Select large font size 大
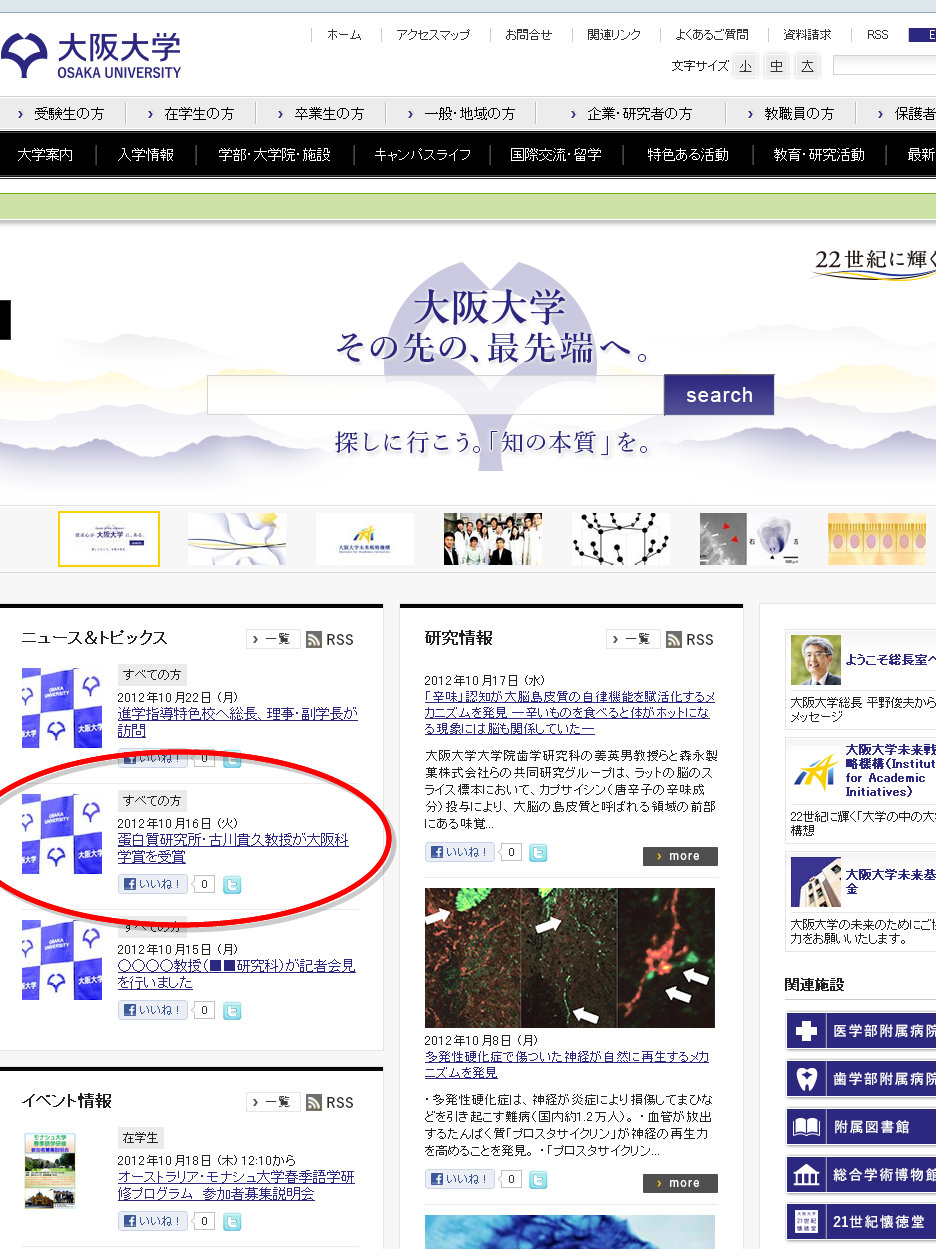Image resolution: width=936 pixels, height=1249 pixels. (807, 67)
